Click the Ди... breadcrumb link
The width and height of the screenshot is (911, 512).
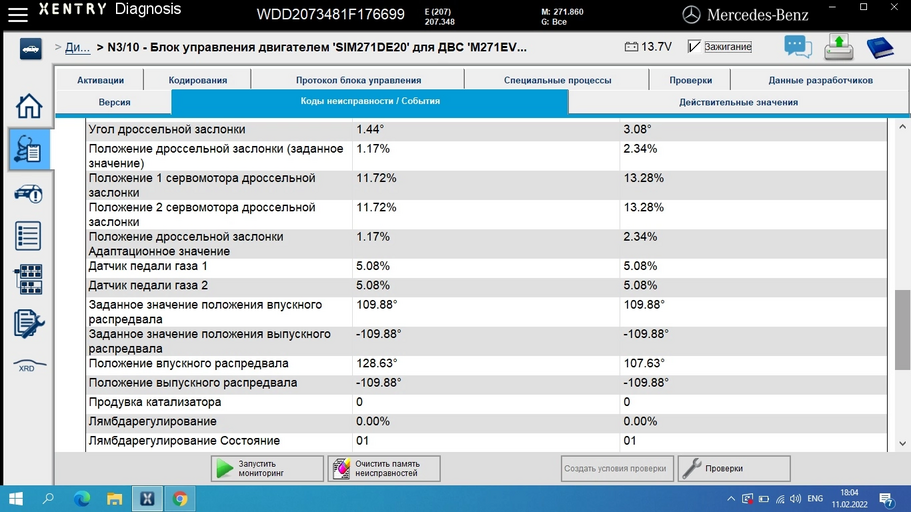pyautogui.click(x=77, y=47)
